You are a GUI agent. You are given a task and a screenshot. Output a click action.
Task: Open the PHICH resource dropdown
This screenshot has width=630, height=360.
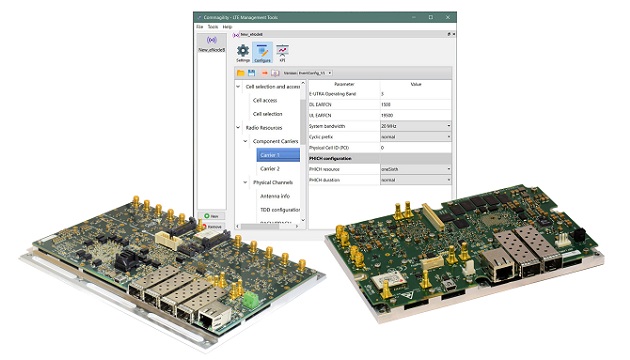pos(415,169)
